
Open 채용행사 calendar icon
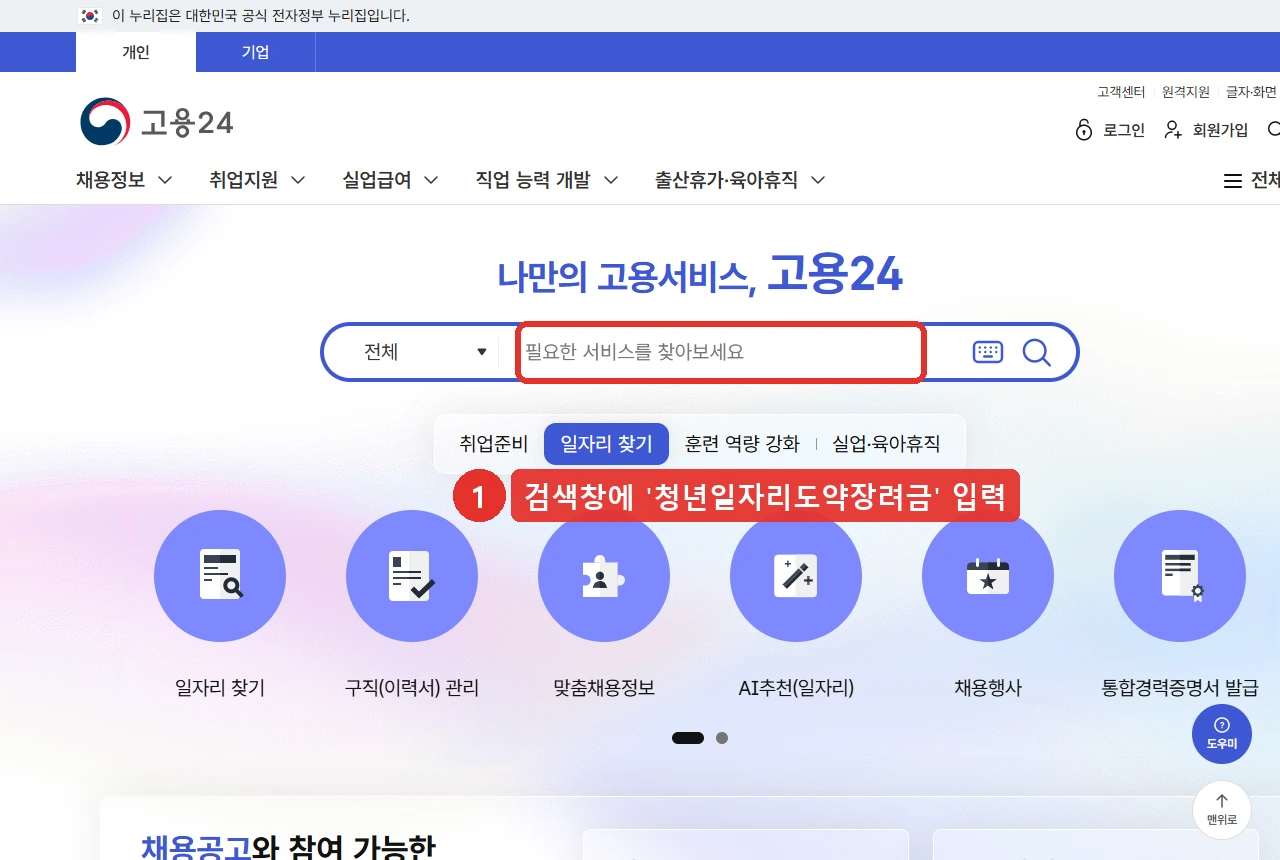point(988,576)
